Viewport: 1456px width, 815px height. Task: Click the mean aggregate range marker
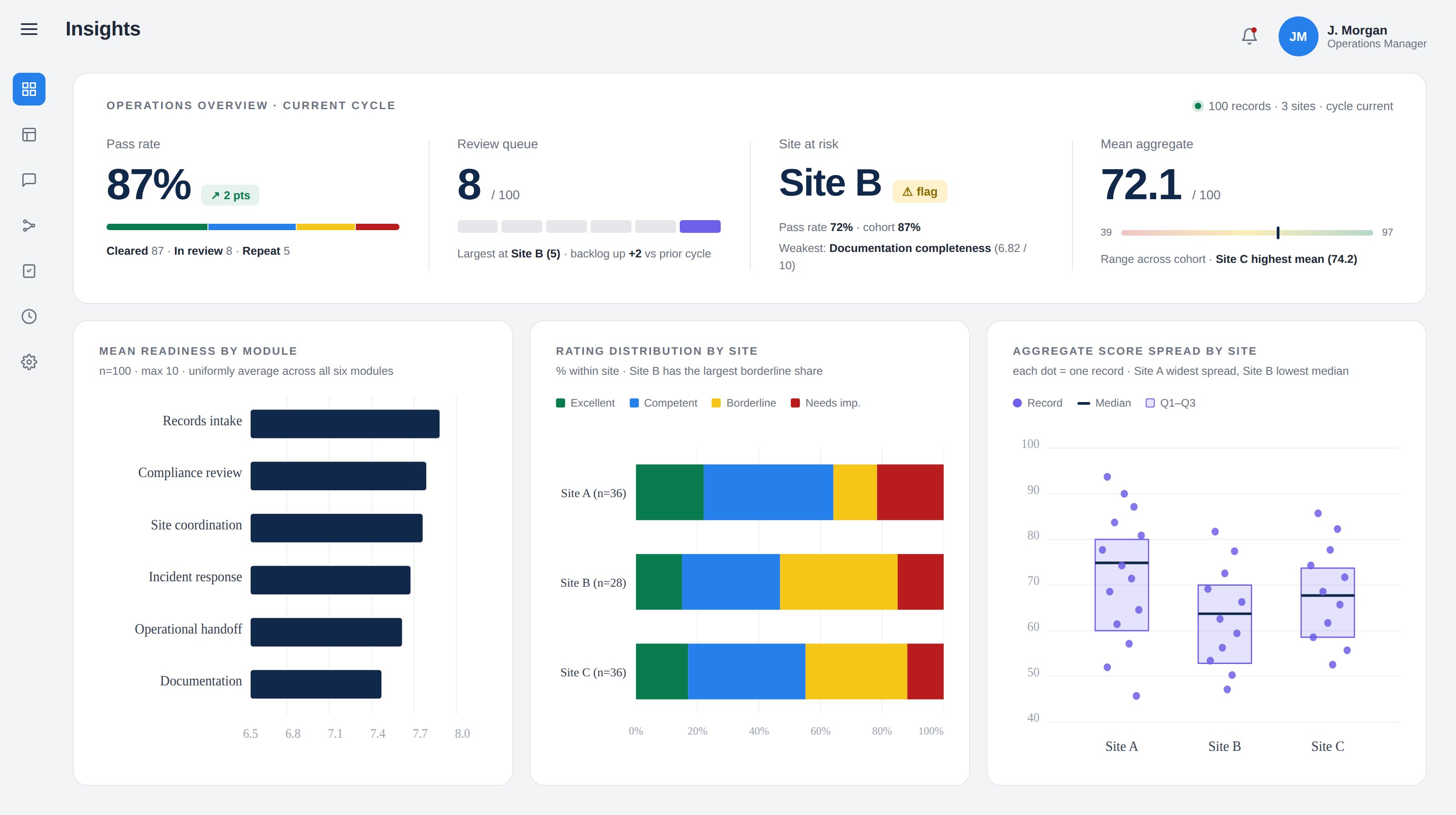coord(1278,233)
